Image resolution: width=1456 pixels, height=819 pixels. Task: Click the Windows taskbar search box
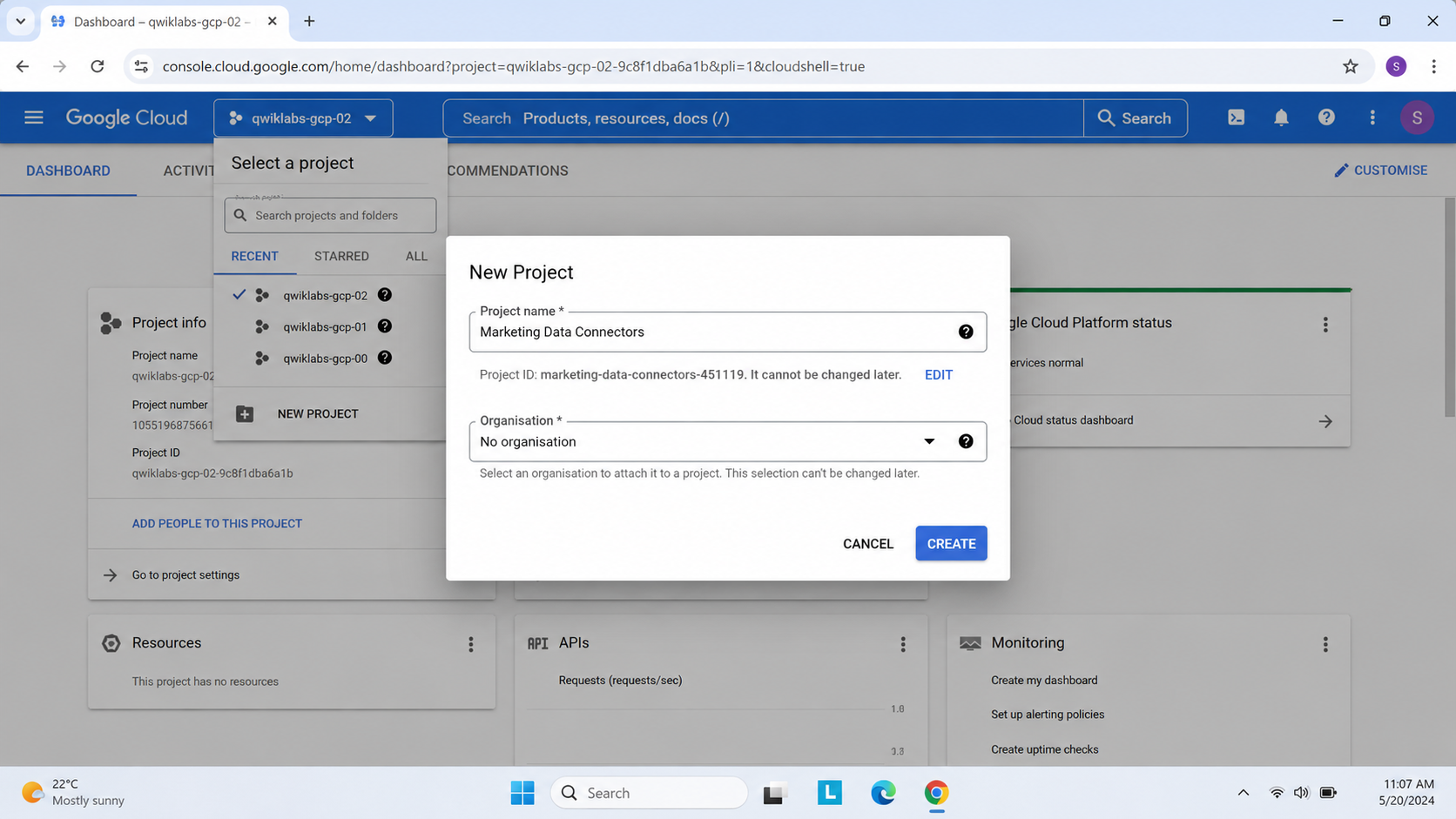coord(650,793)
